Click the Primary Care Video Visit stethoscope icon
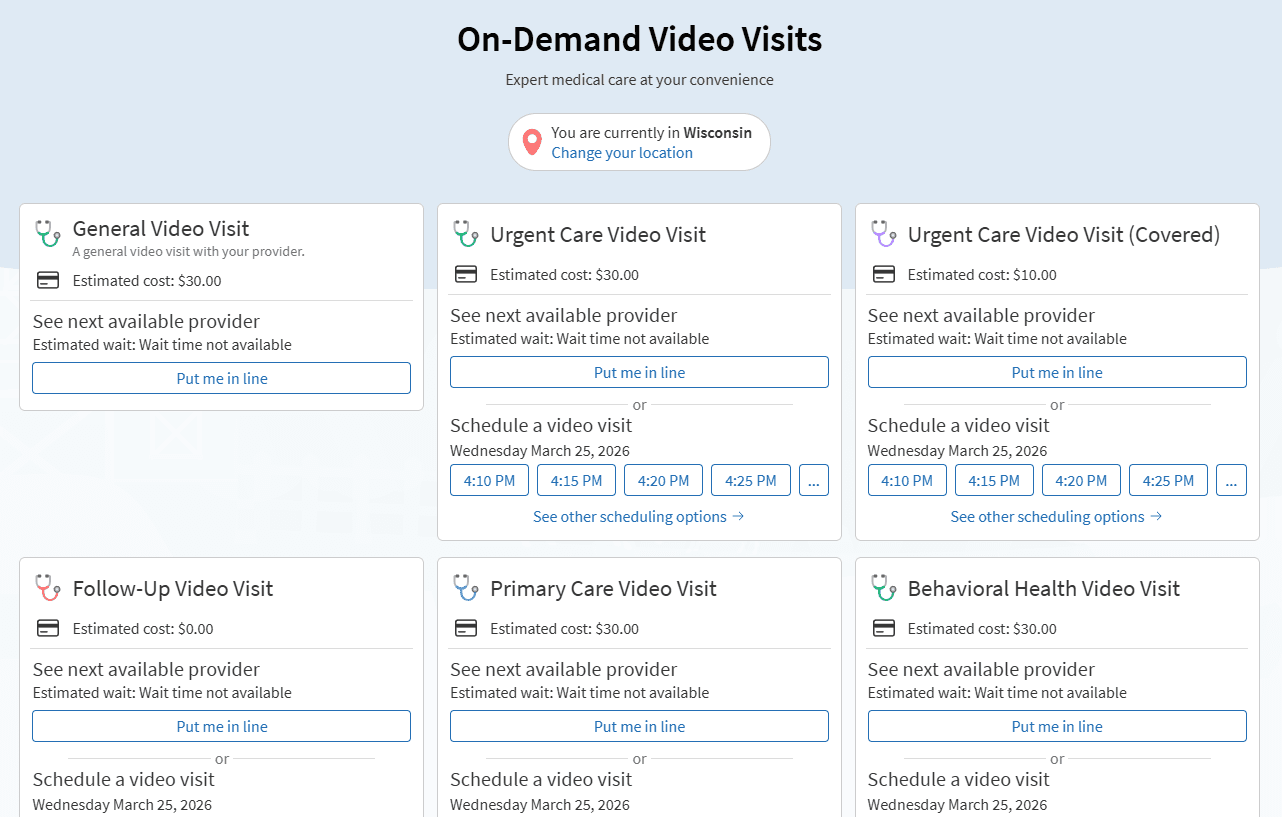1282x817 pixels. pos(465,587)
